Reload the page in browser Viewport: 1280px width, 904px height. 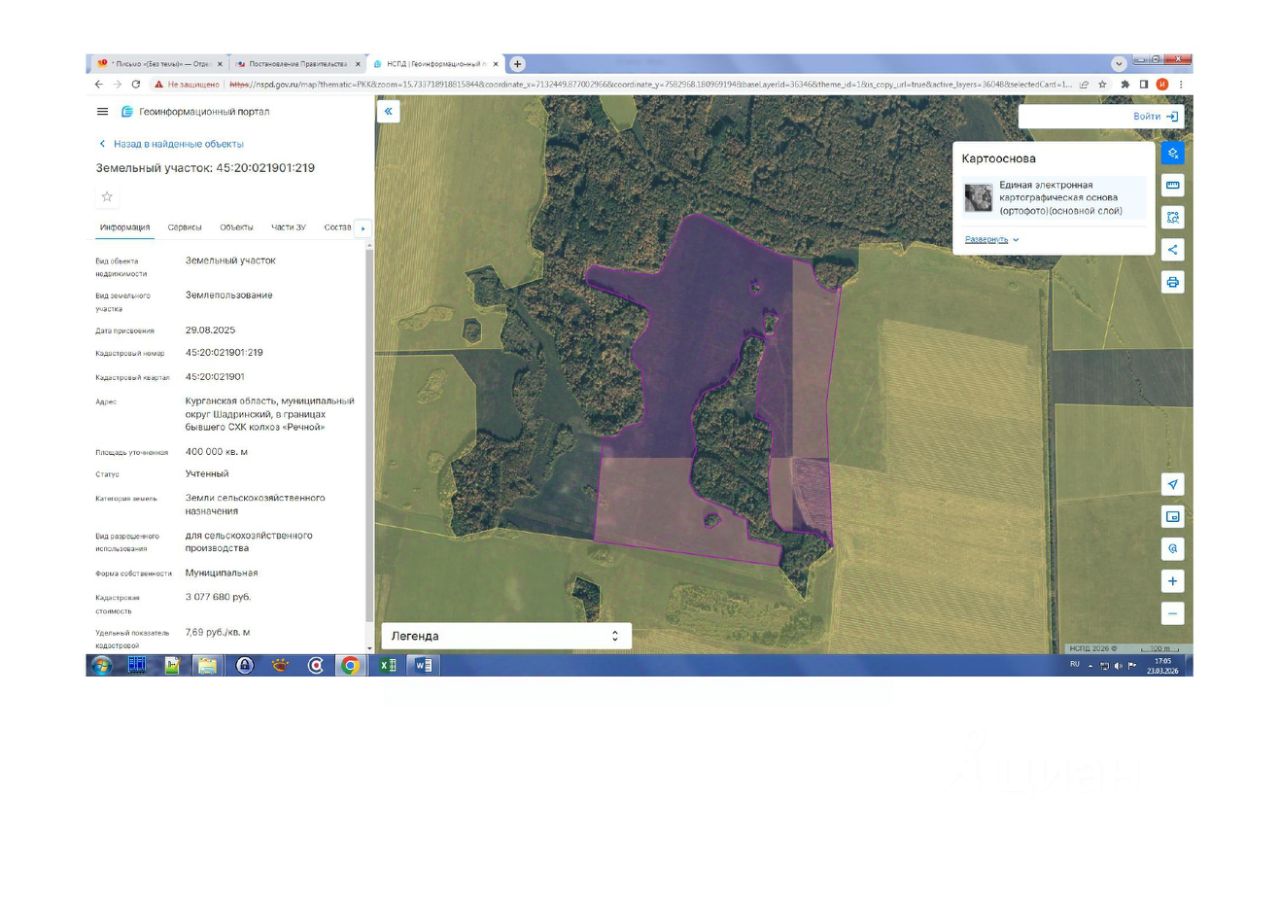(136, 85)
